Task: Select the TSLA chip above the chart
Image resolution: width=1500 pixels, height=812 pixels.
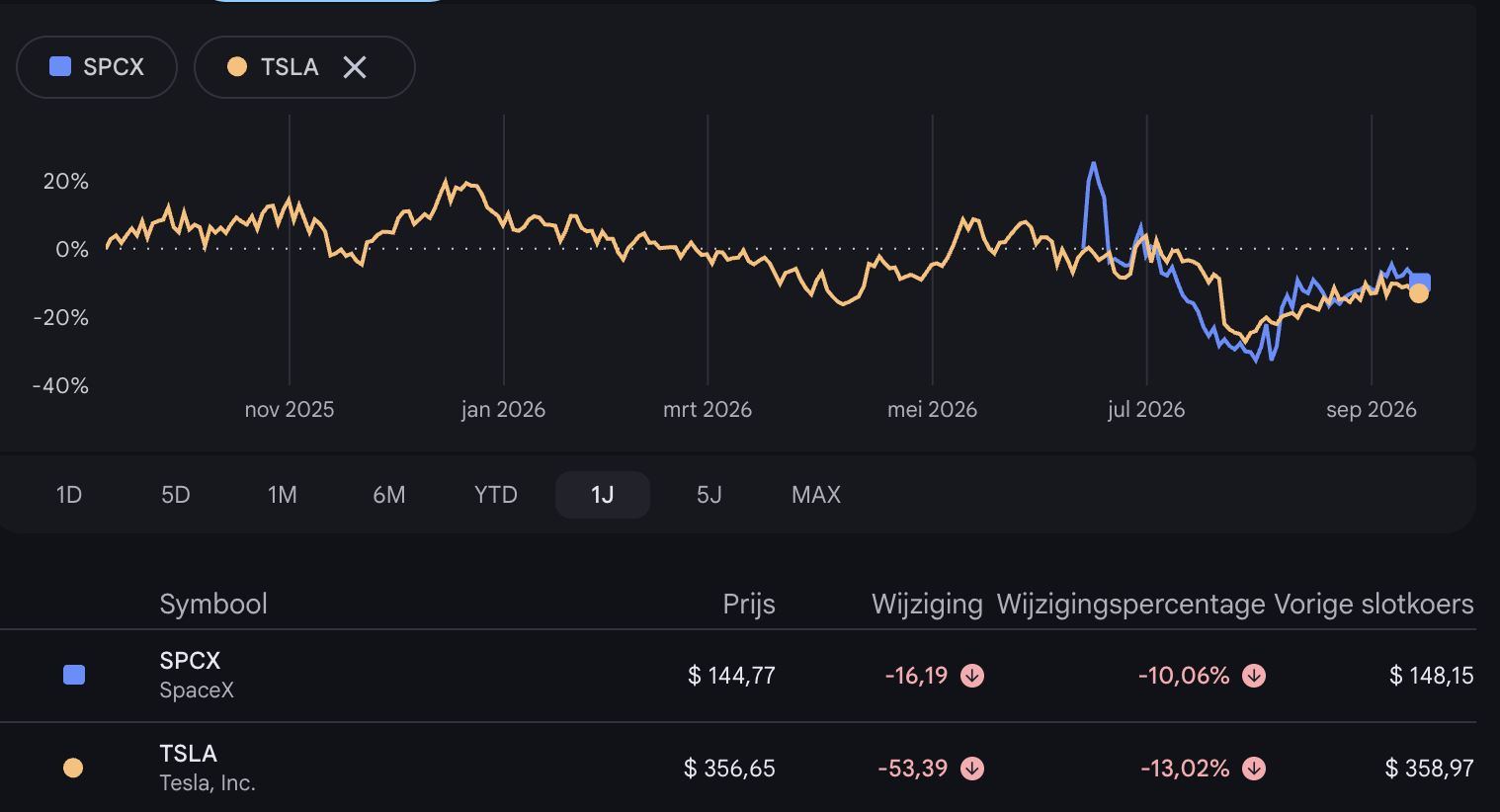Action: [304, 67]
